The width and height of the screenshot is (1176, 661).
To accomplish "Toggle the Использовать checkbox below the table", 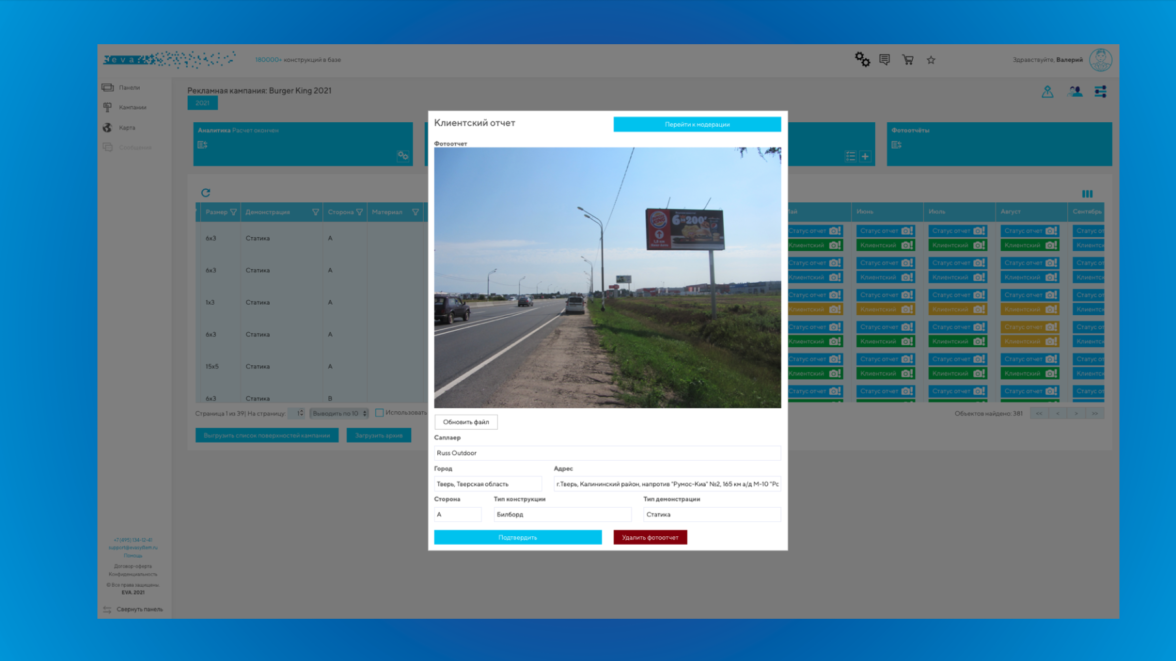I will [380, 413].
